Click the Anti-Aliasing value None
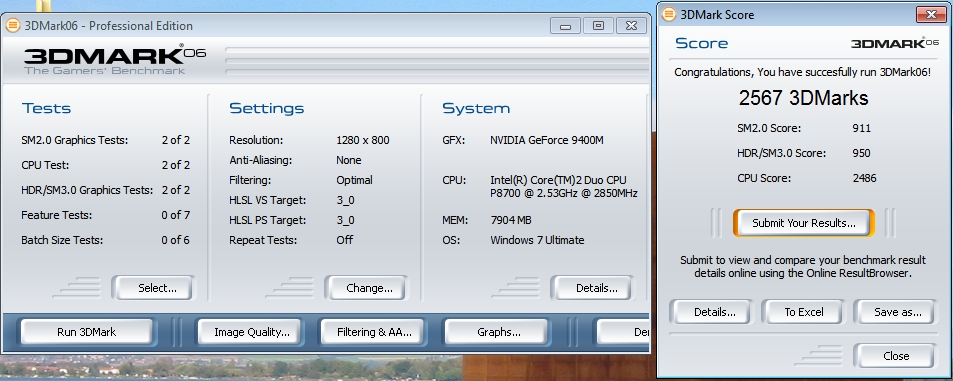 coord(349,160)
